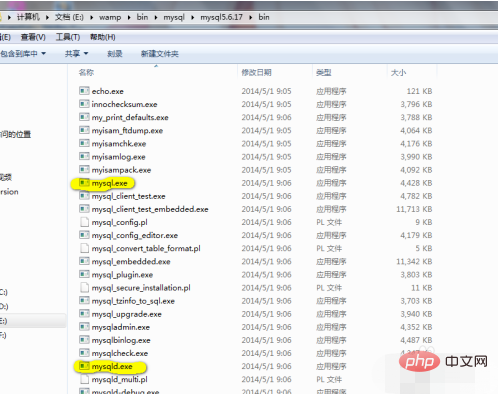This screenshot has height=394, width=498.
Task: Click the myisamlog.exe file icon
Action: 84,156
